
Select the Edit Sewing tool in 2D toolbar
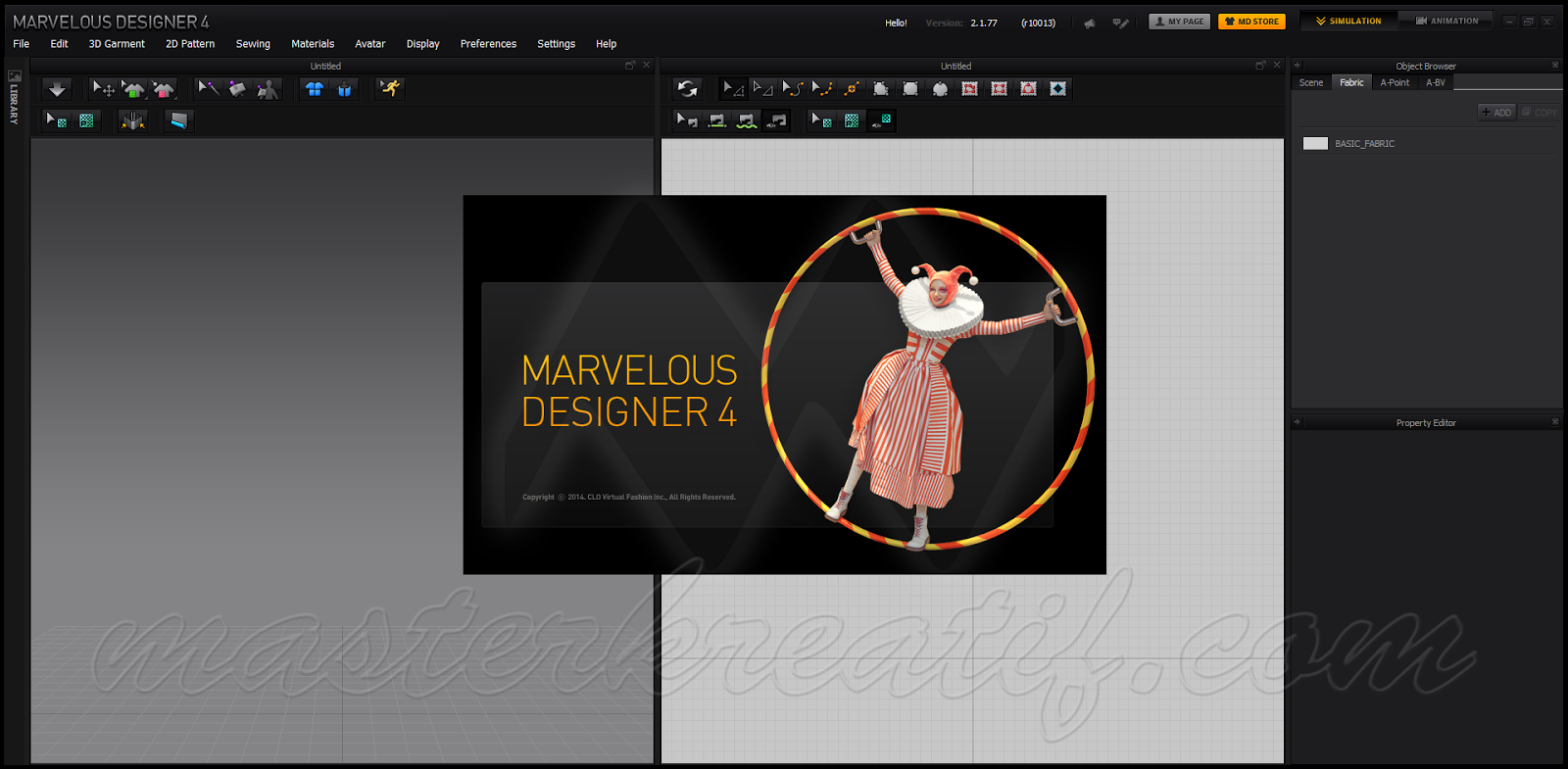[x=687, y=120]
